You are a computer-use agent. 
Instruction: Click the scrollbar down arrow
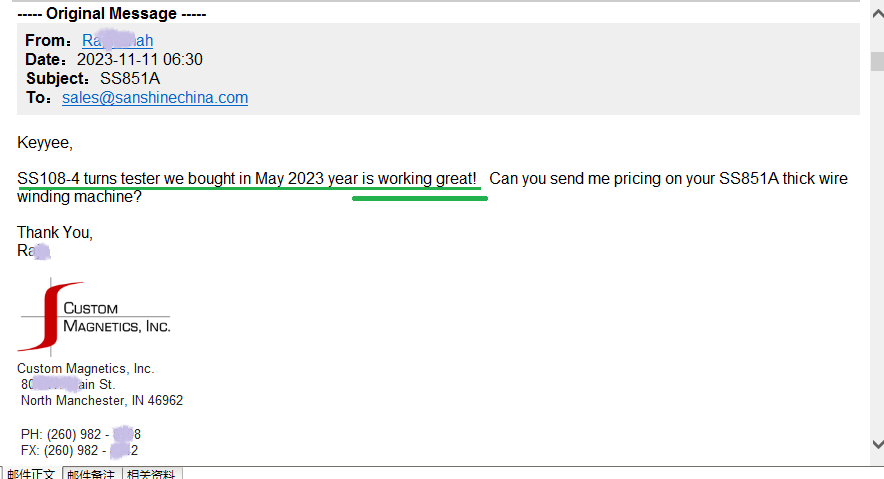pyautogui.click(x=877, y=444)
